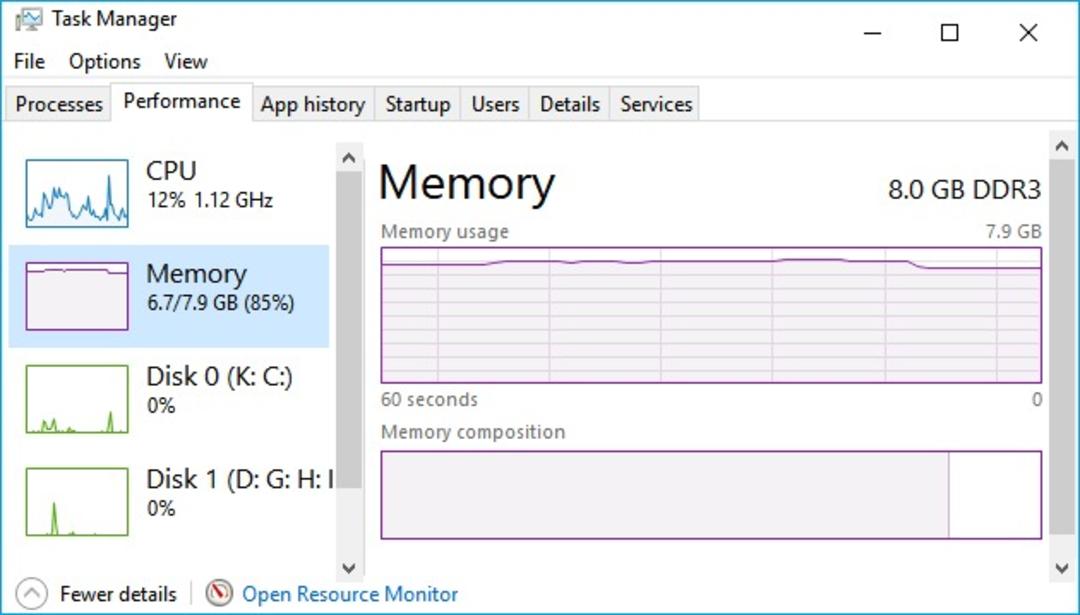Click right pane scroll up arrow
This screenshot has height=615, width=1080.
(x=1061, y=146)
